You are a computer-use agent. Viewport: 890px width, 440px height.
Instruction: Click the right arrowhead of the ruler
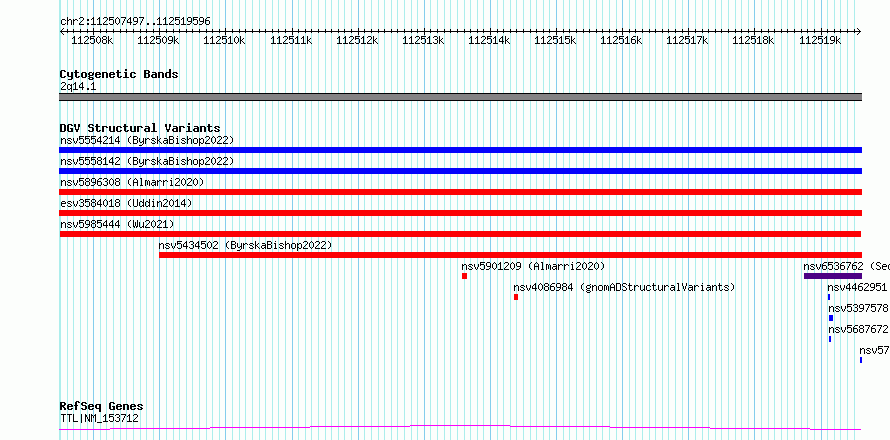coord(859,32)
